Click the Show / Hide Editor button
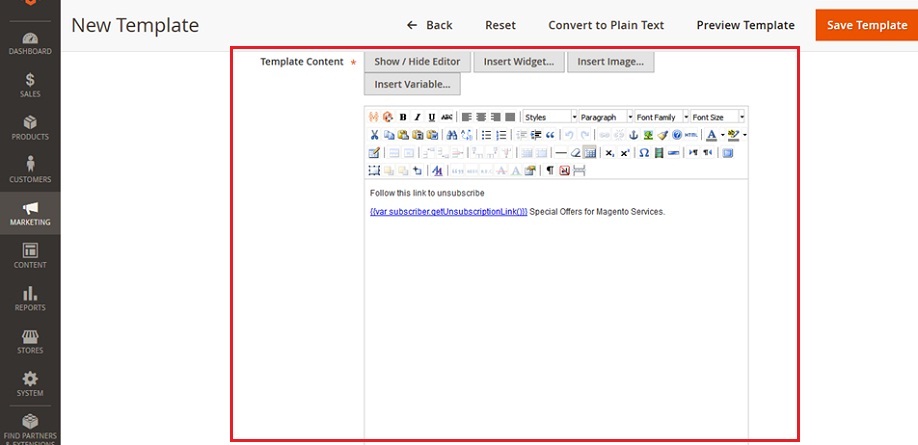Image resolution: width=918 pixels, height=445 pixels. pyautogui.click(x=417, y=61)
